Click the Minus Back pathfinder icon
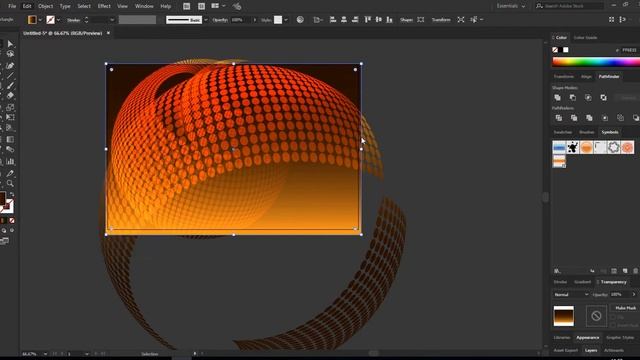Image resolution: width=640 pixels, height=360 pixels. click(x=635, y=118)
